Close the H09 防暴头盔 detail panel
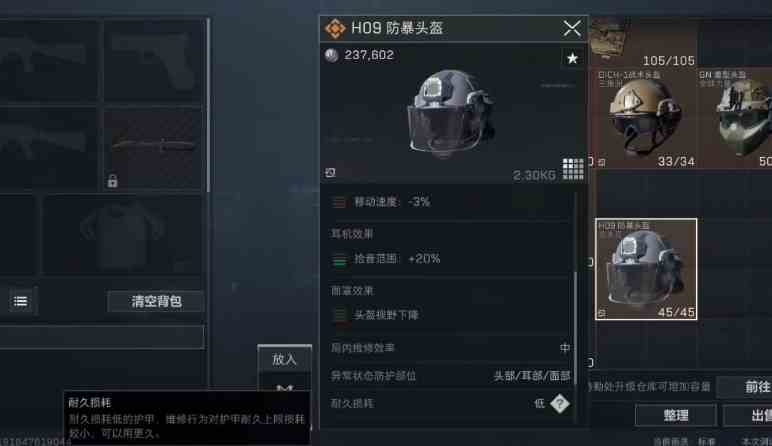 572,29
